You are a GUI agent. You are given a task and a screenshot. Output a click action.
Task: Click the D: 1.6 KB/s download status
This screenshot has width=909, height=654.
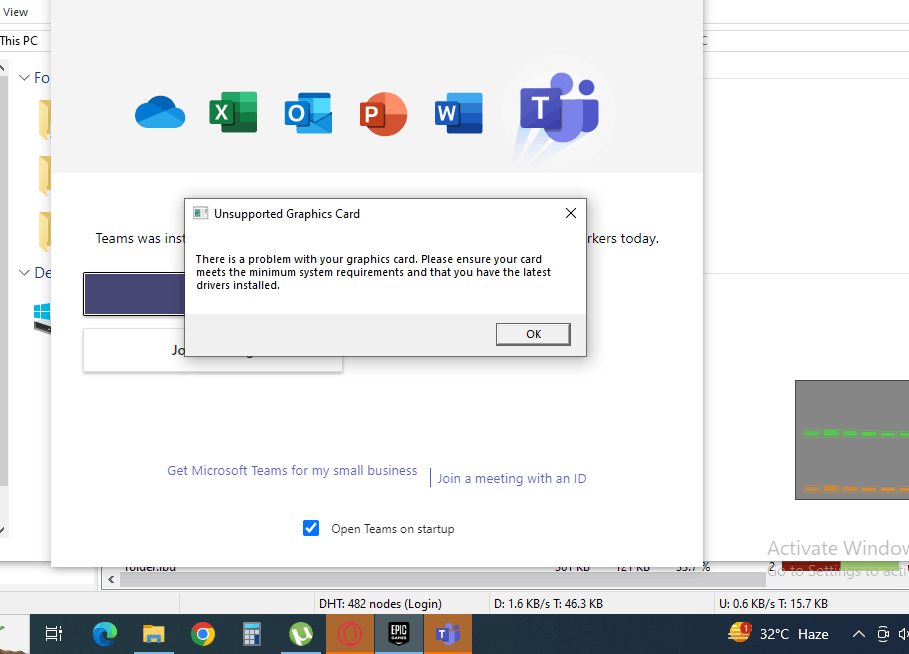click(548, 604)
